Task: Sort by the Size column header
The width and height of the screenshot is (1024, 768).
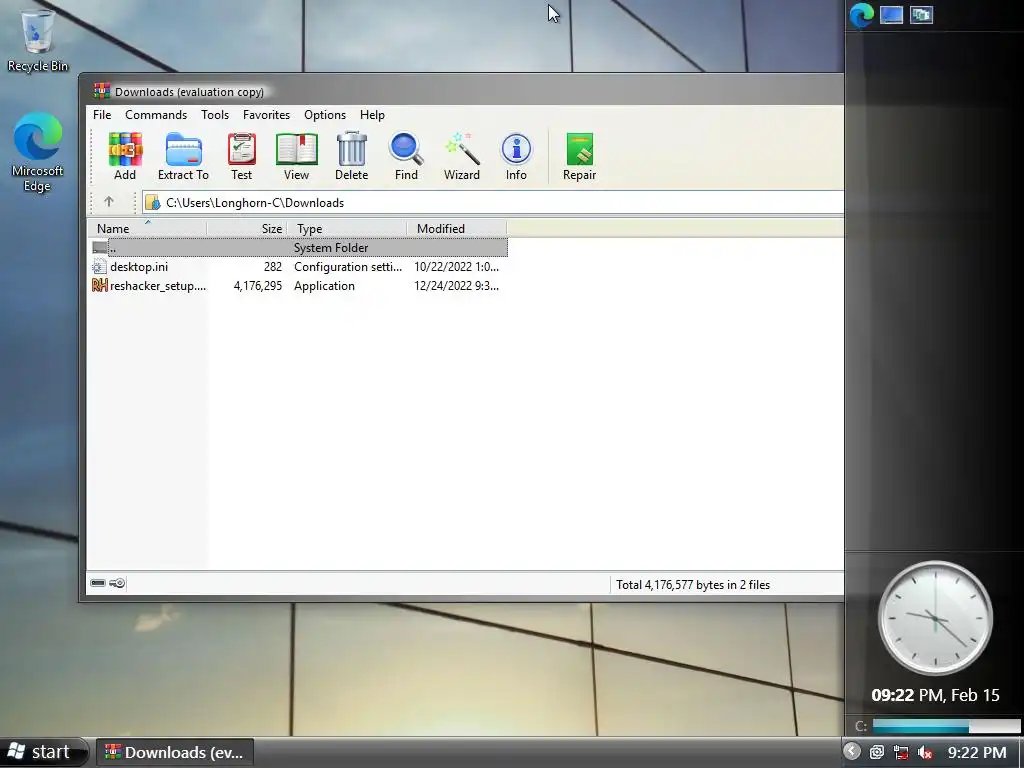Action: click(x=247, y=229)
